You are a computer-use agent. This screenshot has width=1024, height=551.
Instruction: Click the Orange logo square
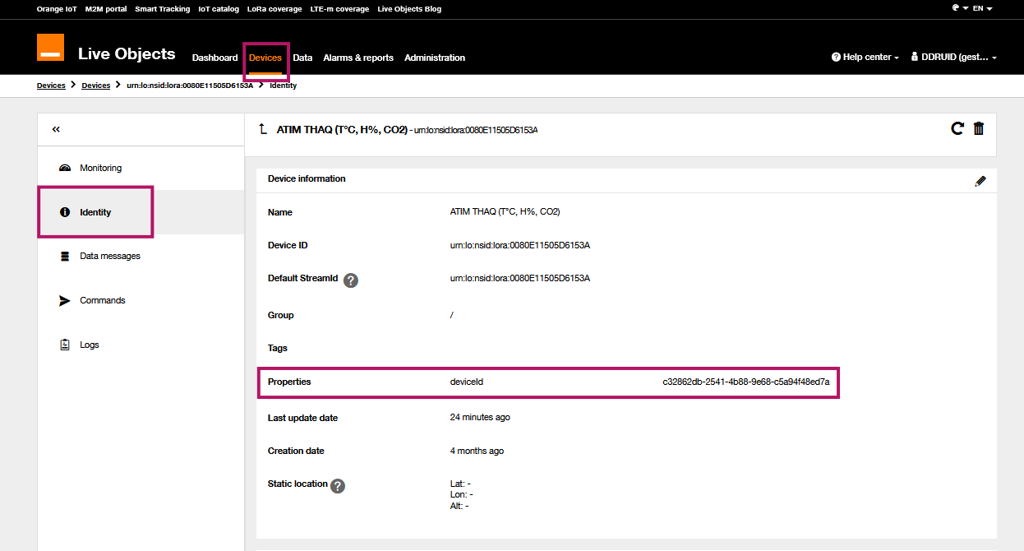point(50,47)
